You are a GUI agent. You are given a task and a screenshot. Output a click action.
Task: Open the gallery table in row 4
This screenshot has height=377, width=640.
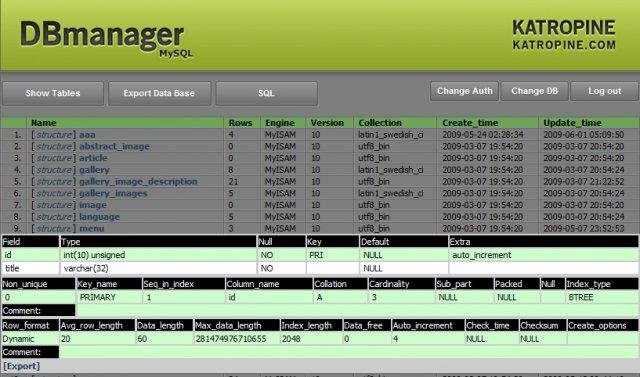[x=94, y=170]
